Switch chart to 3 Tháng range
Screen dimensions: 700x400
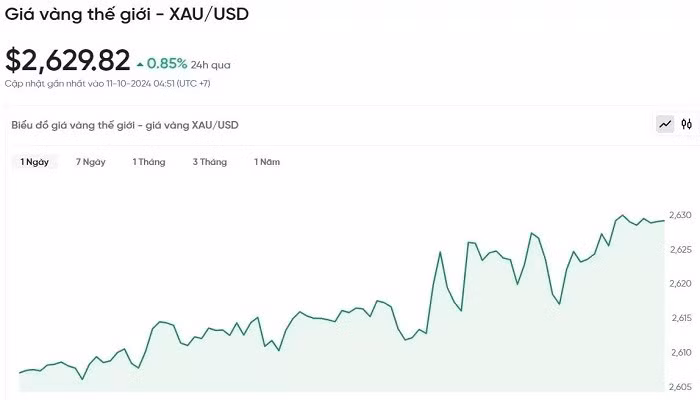point(210,162)
